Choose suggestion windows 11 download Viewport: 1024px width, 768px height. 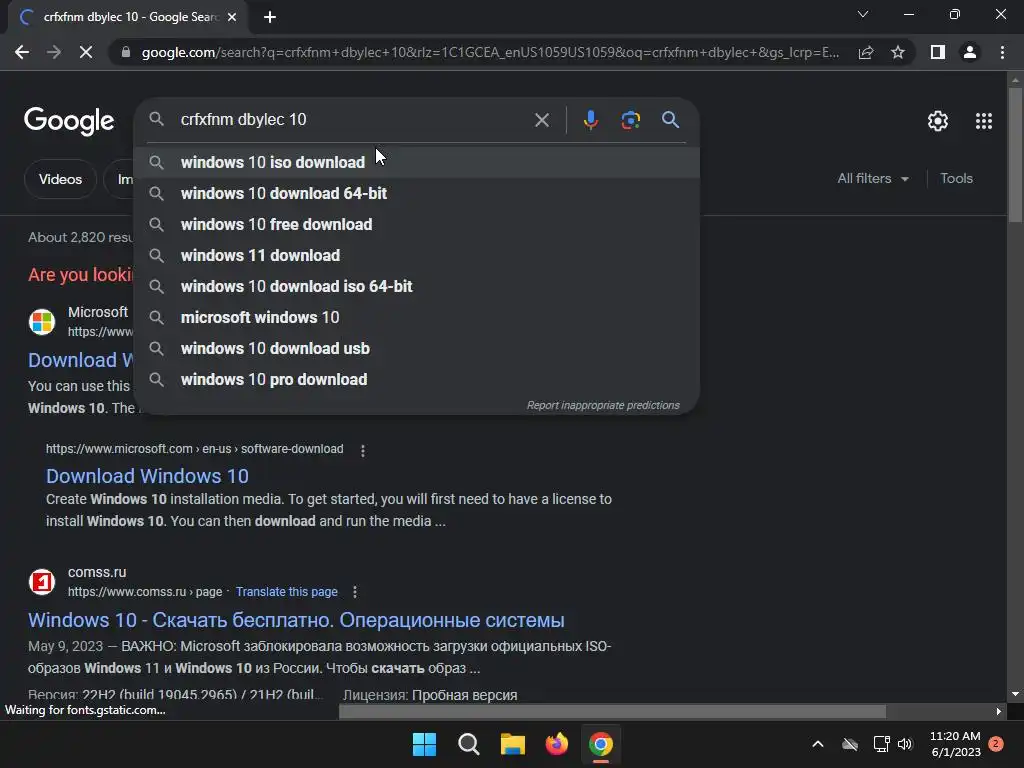(417, 255)
